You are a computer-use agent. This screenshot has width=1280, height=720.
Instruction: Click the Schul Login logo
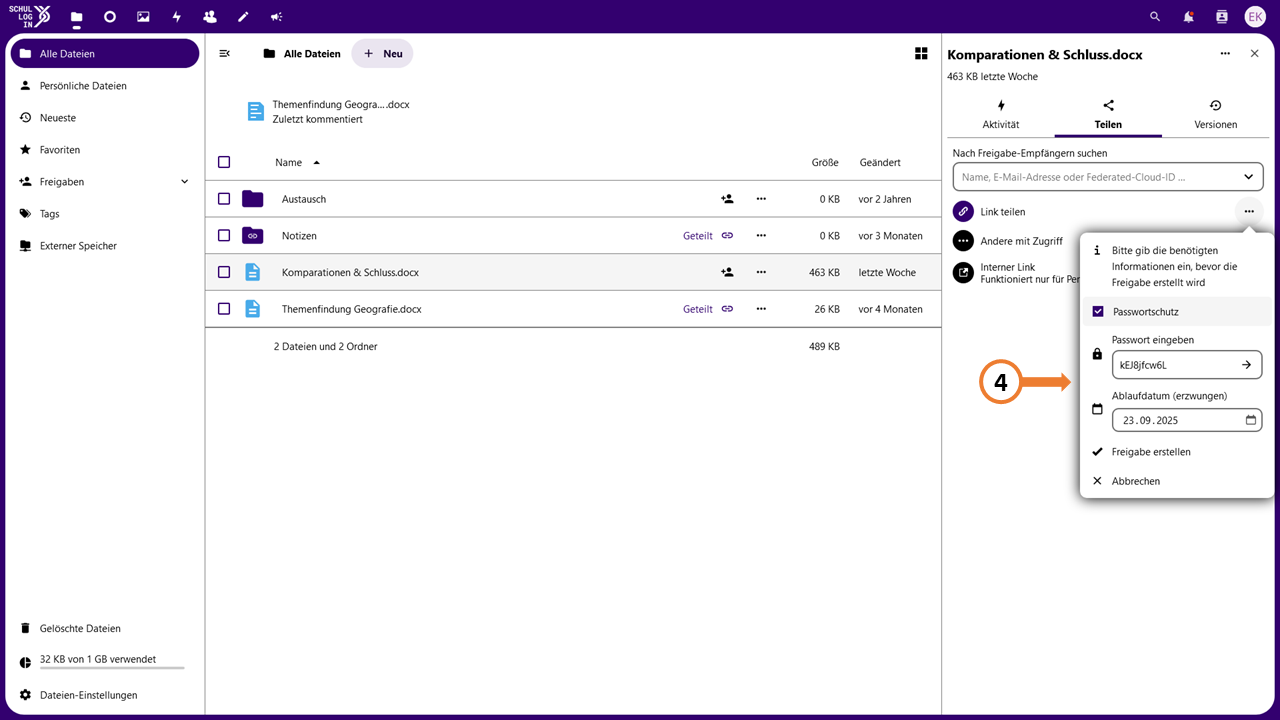pyautogui.click(x=29, y=17)
